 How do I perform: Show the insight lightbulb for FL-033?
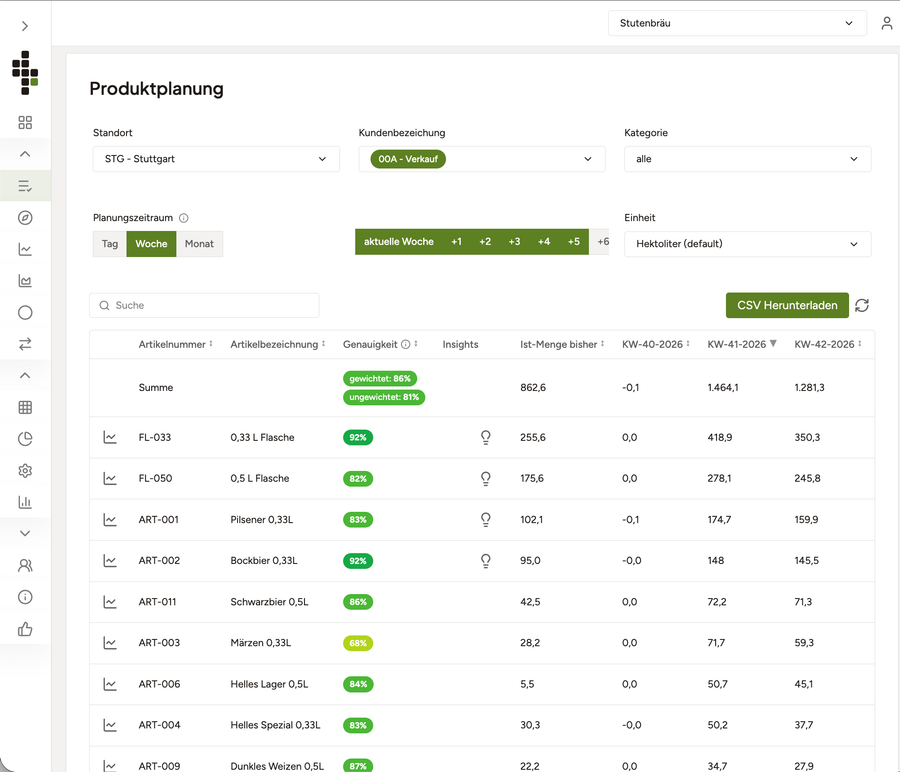486,437
